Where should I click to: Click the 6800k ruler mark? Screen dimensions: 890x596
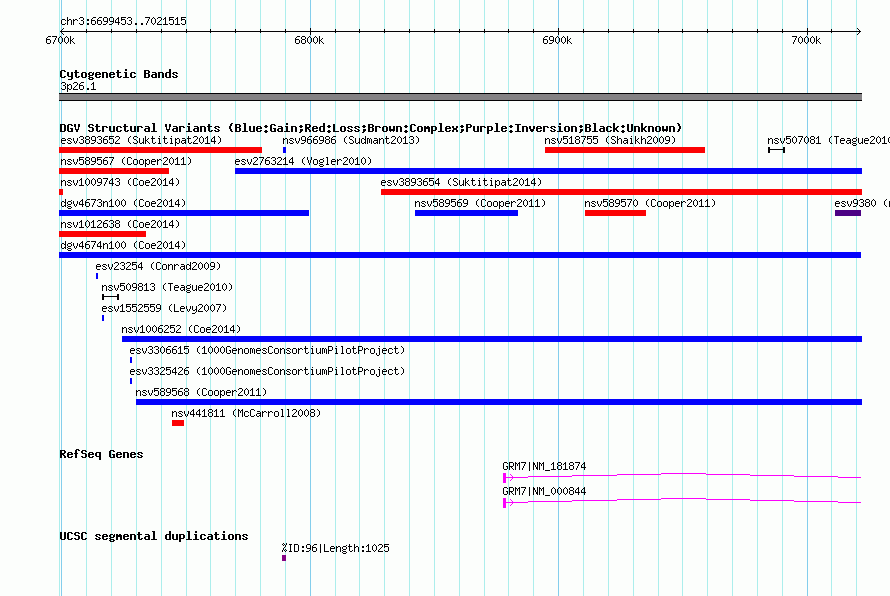click(x=309, y=40)
